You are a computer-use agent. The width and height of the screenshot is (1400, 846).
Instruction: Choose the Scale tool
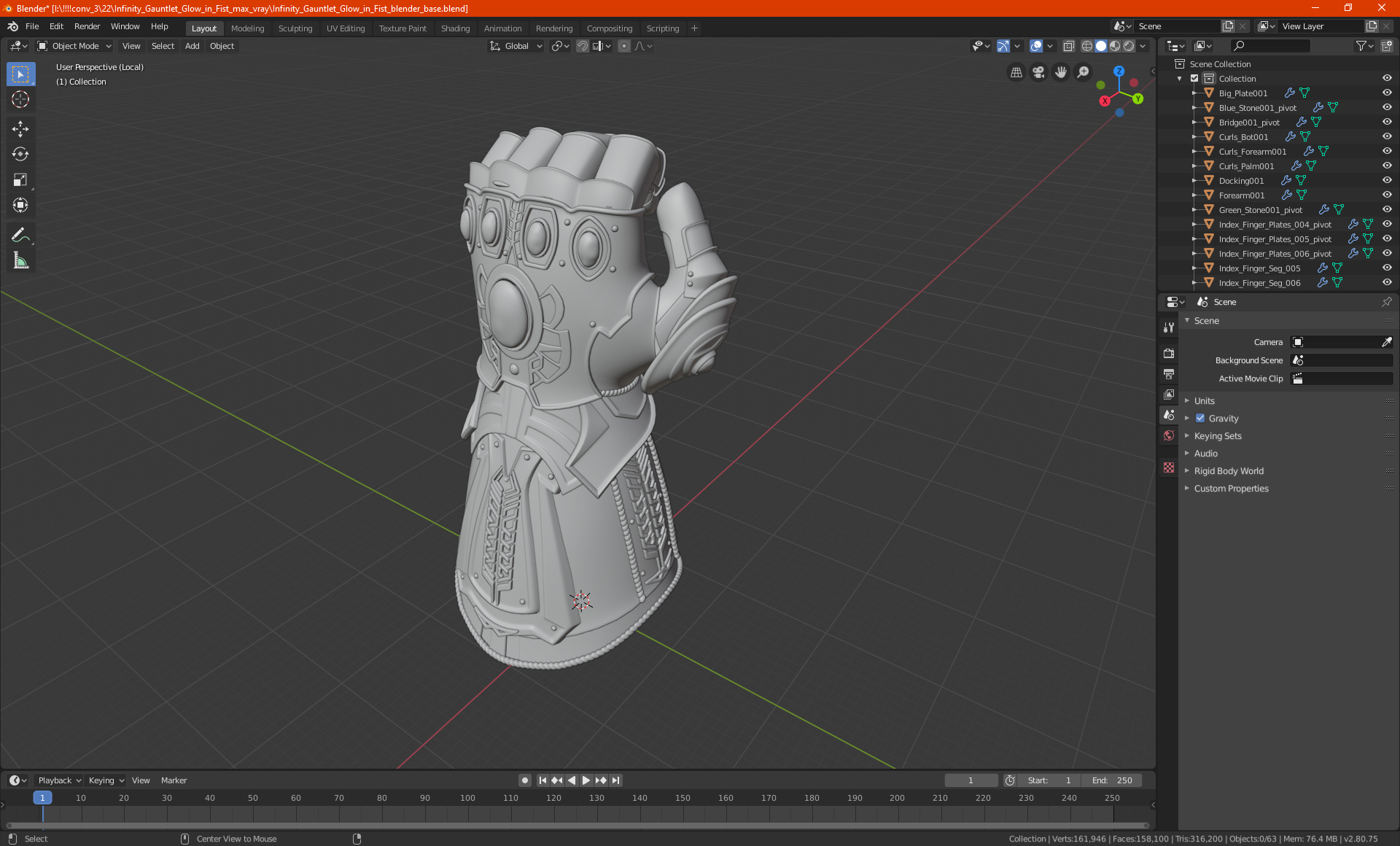click(20, 179)
